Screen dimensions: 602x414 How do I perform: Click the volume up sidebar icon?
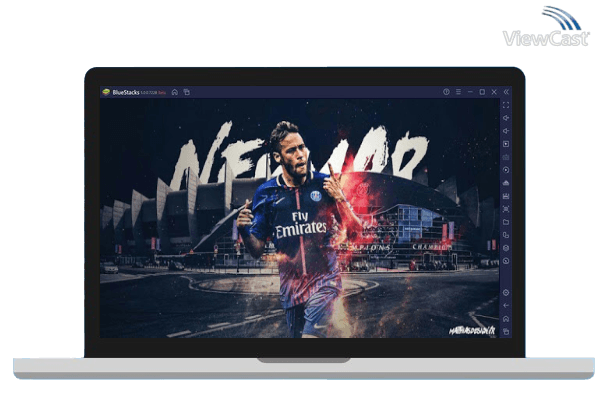[506, 118]
